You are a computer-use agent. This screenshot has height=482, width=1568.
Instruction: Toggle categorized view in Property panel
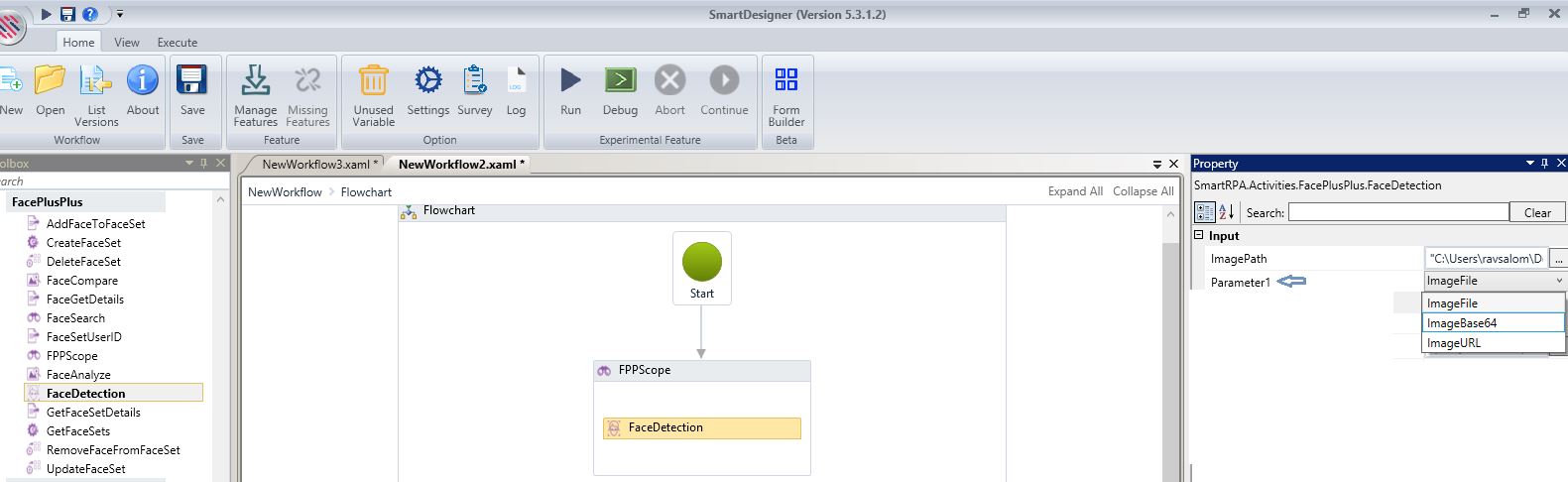[x=1204, y=212]
